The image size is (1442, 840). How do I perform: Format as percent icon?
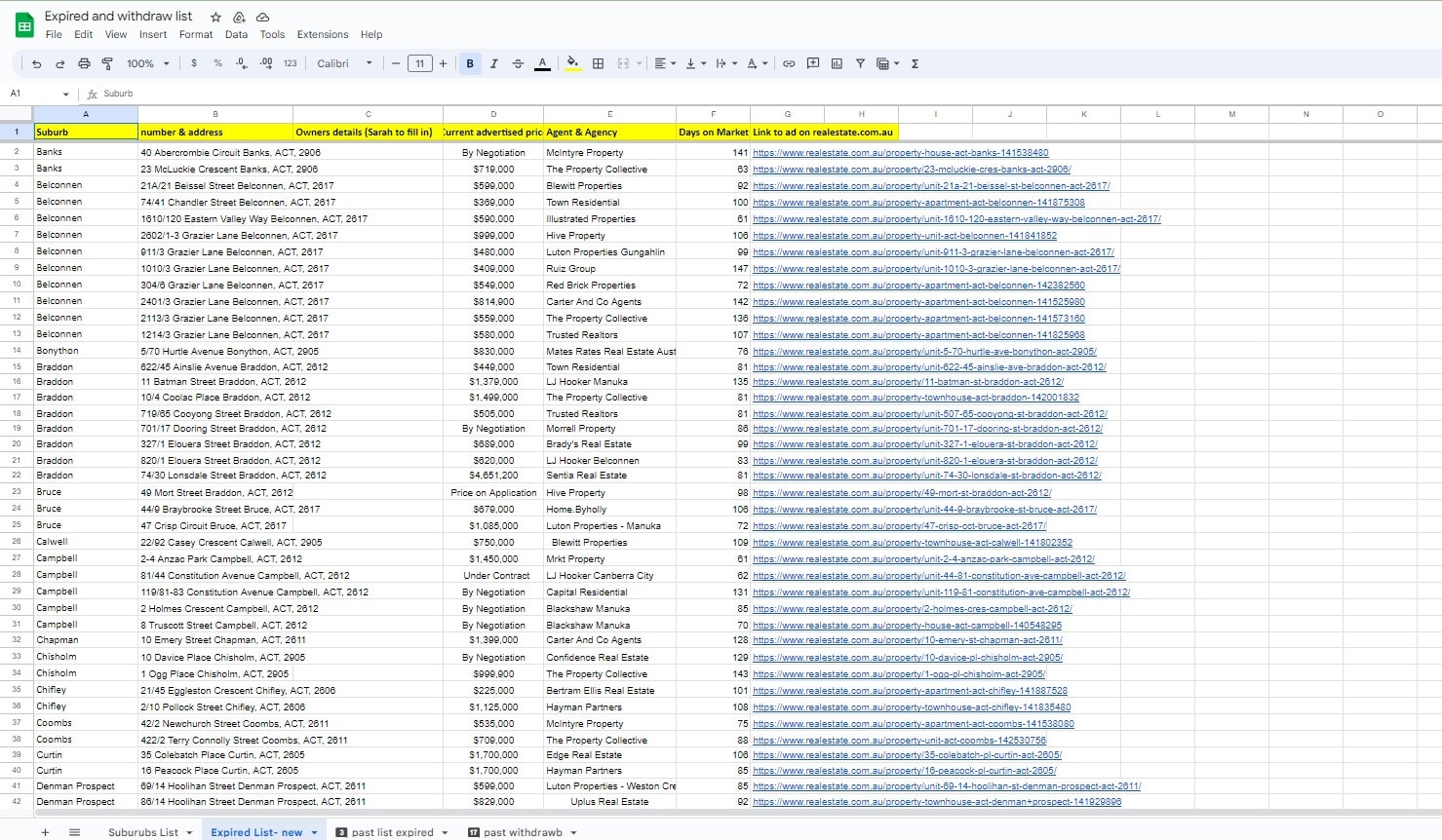217,63
